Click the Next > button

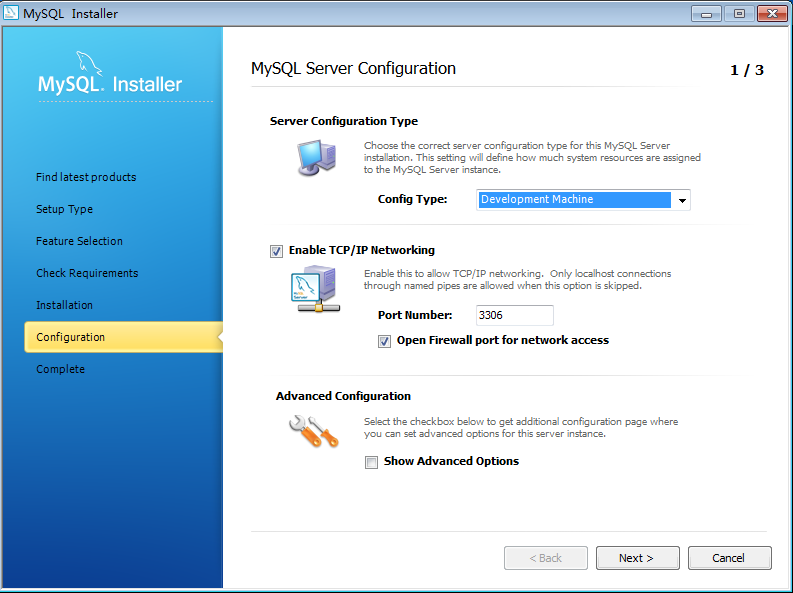(x=637, y=558)
